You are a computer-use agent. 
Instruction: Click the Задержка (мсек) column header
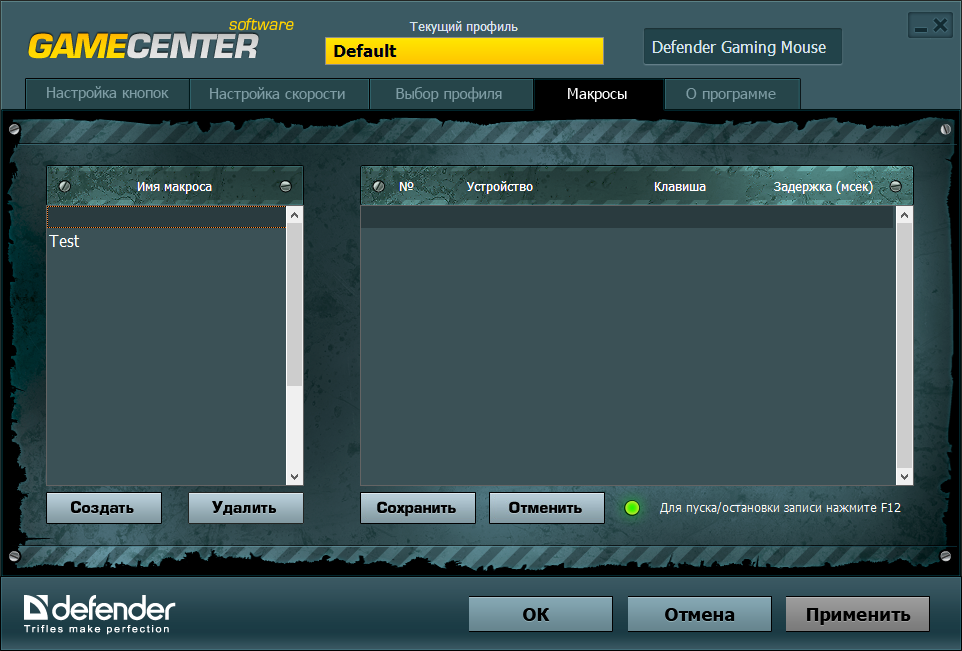click(x=823, y=187)
